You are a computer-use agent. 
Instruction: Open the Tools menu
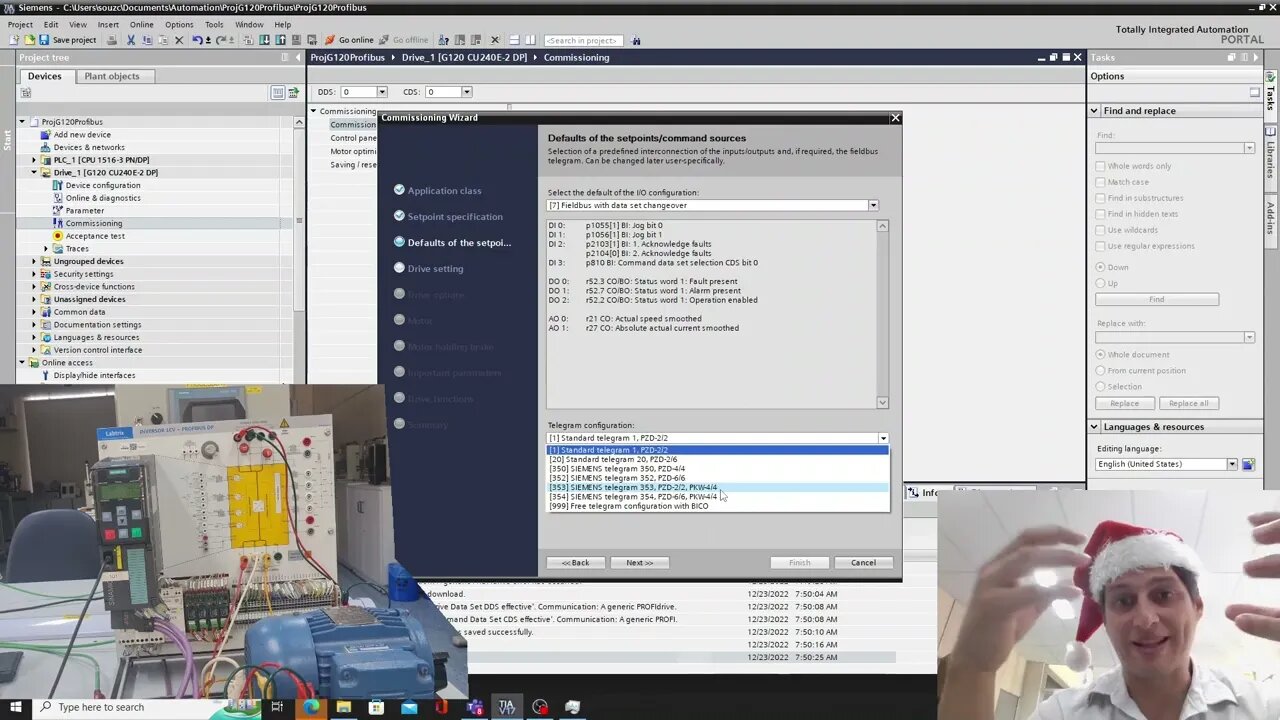tap(214, 24)
